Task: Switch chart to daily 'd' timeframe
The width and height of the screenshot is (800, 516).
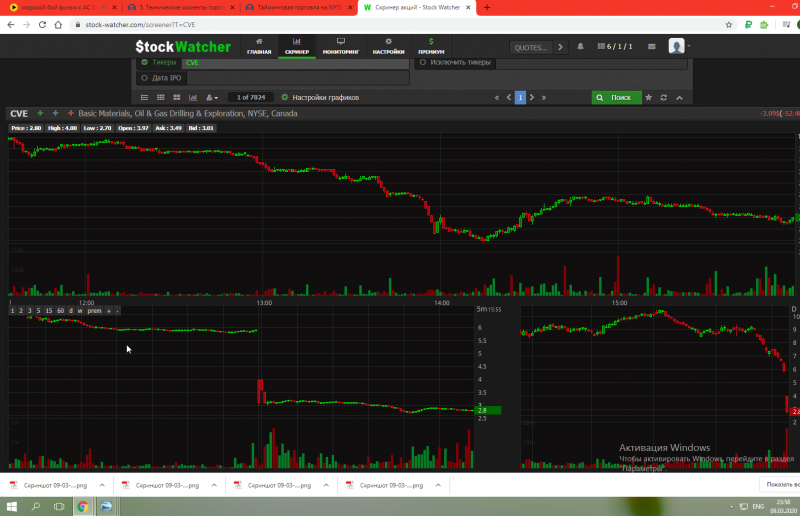Action: [71, 311]
